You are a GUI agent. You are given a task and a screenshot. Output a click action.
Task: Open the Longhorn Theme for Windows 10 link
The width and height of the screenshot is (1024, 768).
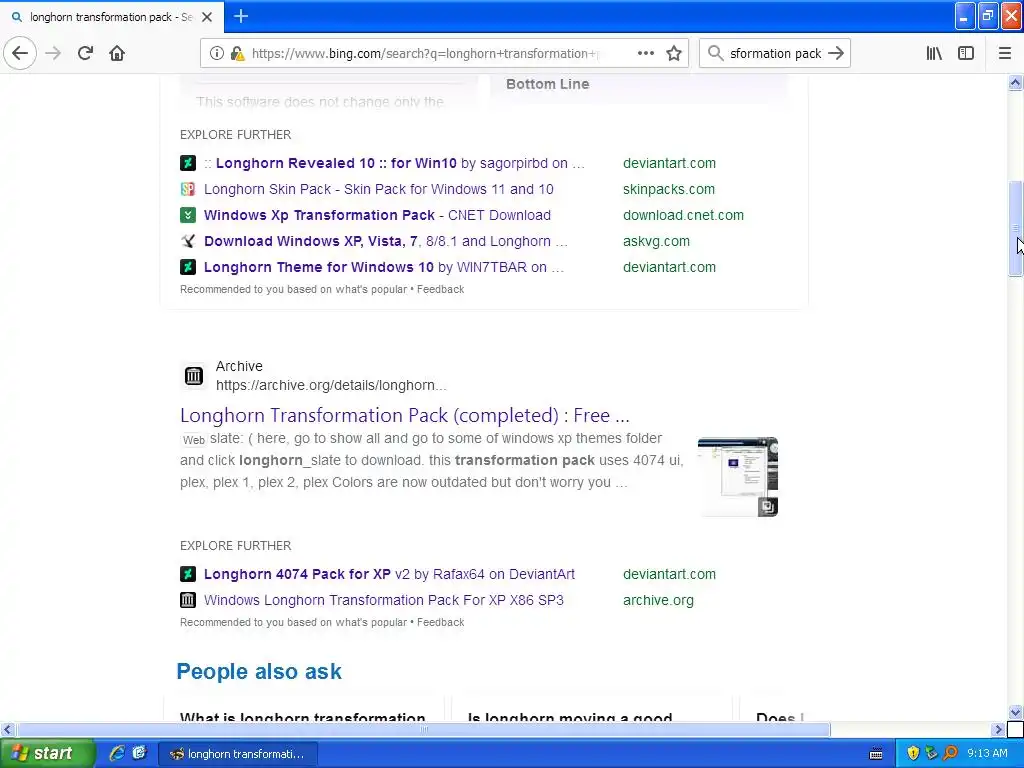point(384,268)
